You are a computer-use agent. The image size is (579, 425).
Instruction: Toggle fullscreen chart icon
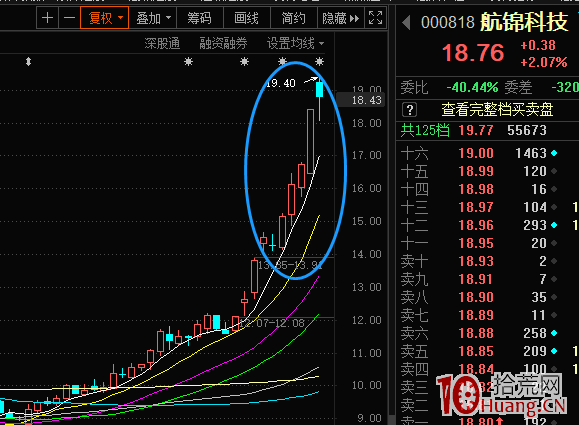click(x=376, y=18)
